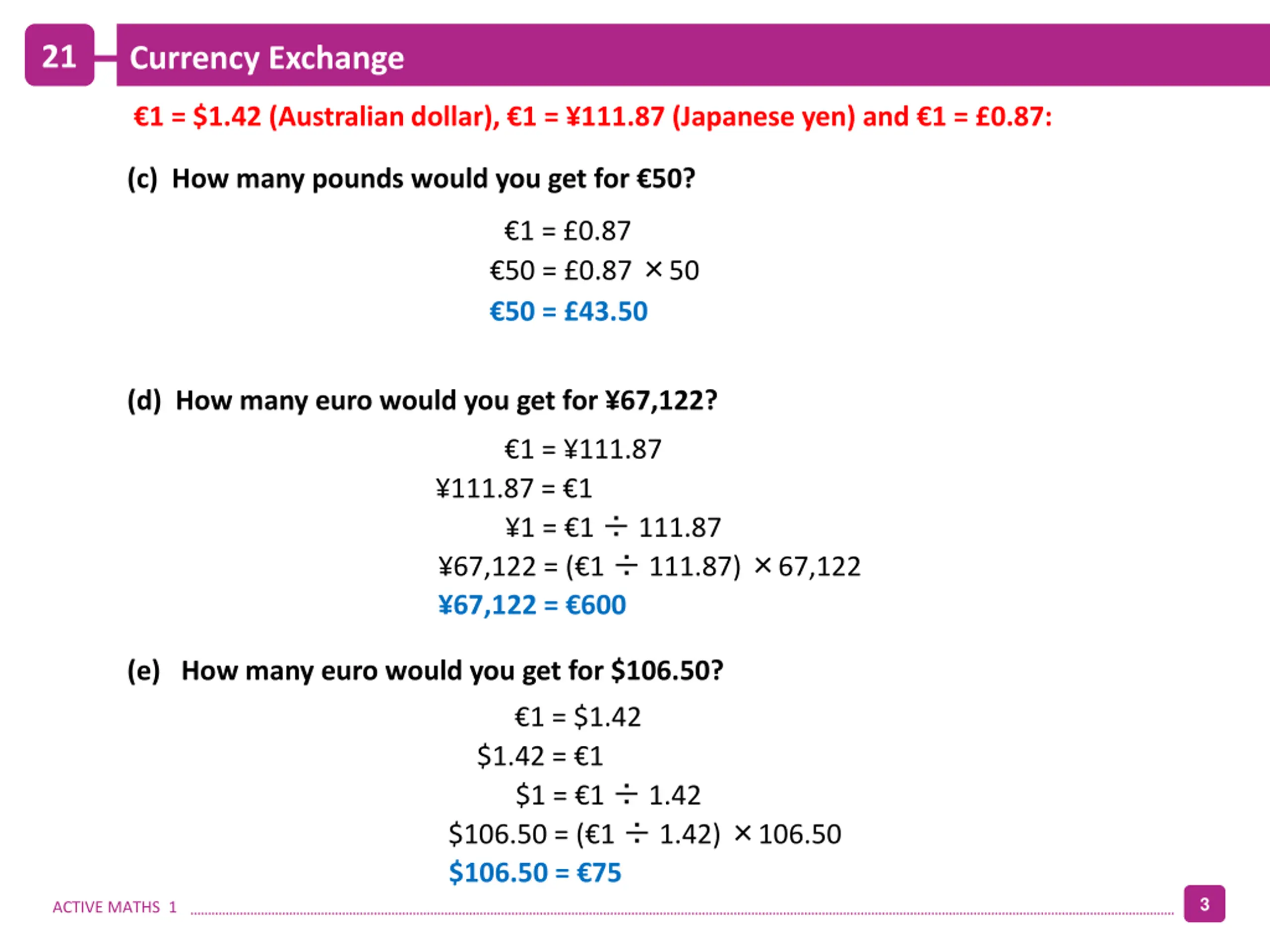Click the line ¥111.87 = €1
1270x952 pixels.
(514, 489)
